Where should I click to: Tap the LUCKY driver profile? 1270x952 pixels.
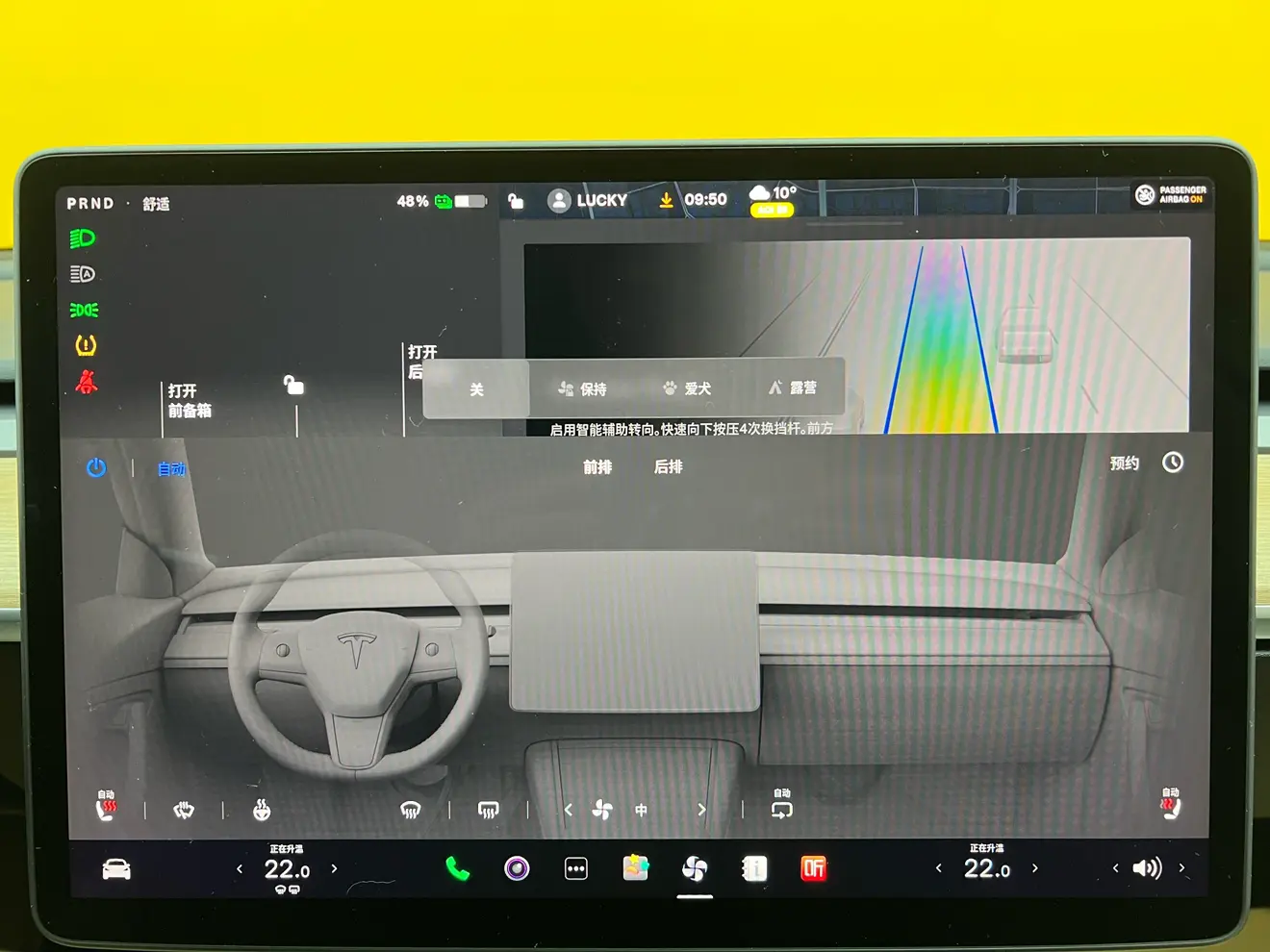[x=588, y=200]
